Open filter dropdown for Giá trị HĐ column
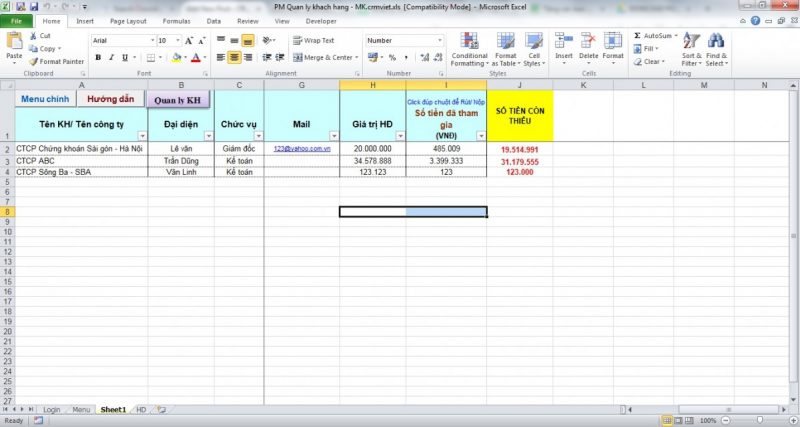This screenshot has width=800, height=427. (401, 136)
